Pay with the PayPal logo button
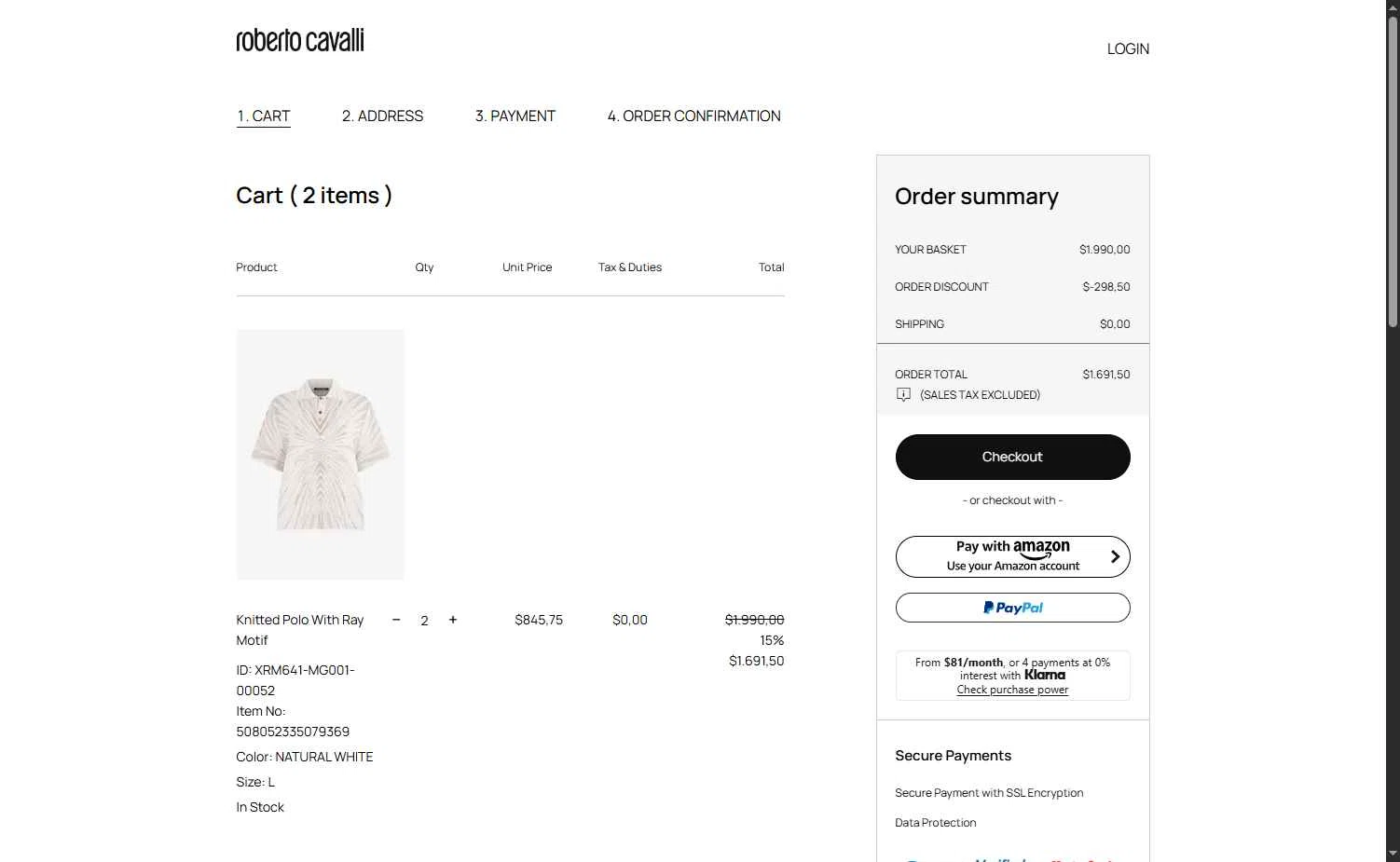Image resolution: width=1400 pixels, height=862 pixels. pyautogui.click(x=1013, y=608)
